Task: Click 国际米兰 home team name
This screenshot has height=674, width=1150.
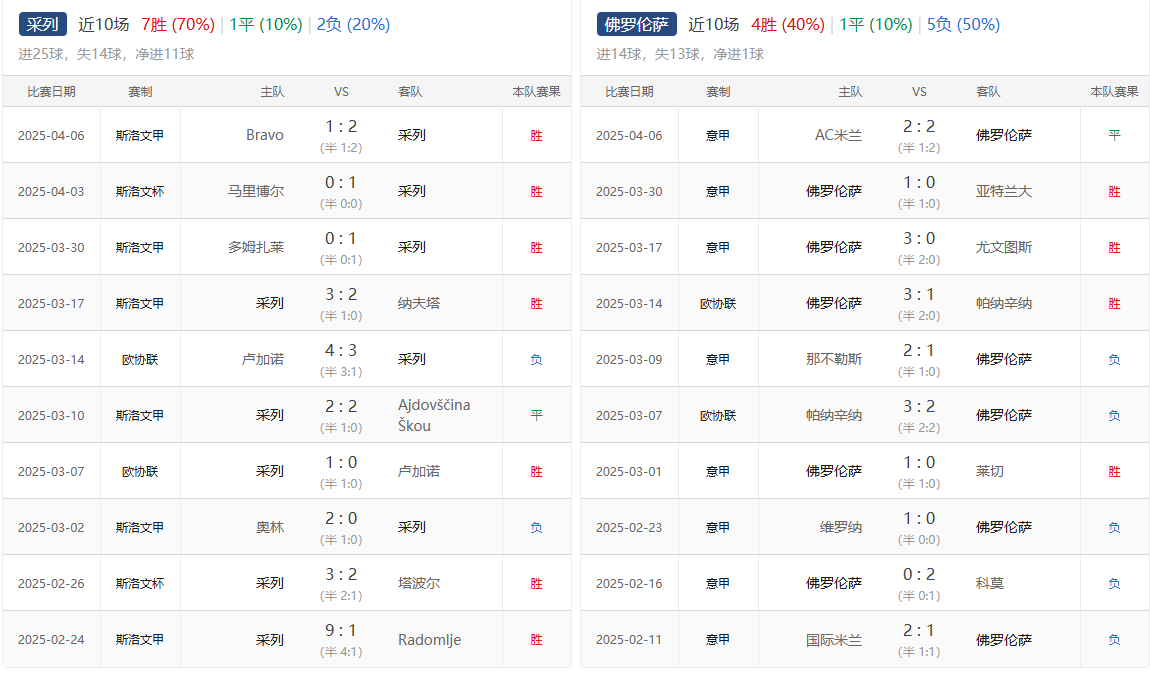Action: click(x=834, y=640)
